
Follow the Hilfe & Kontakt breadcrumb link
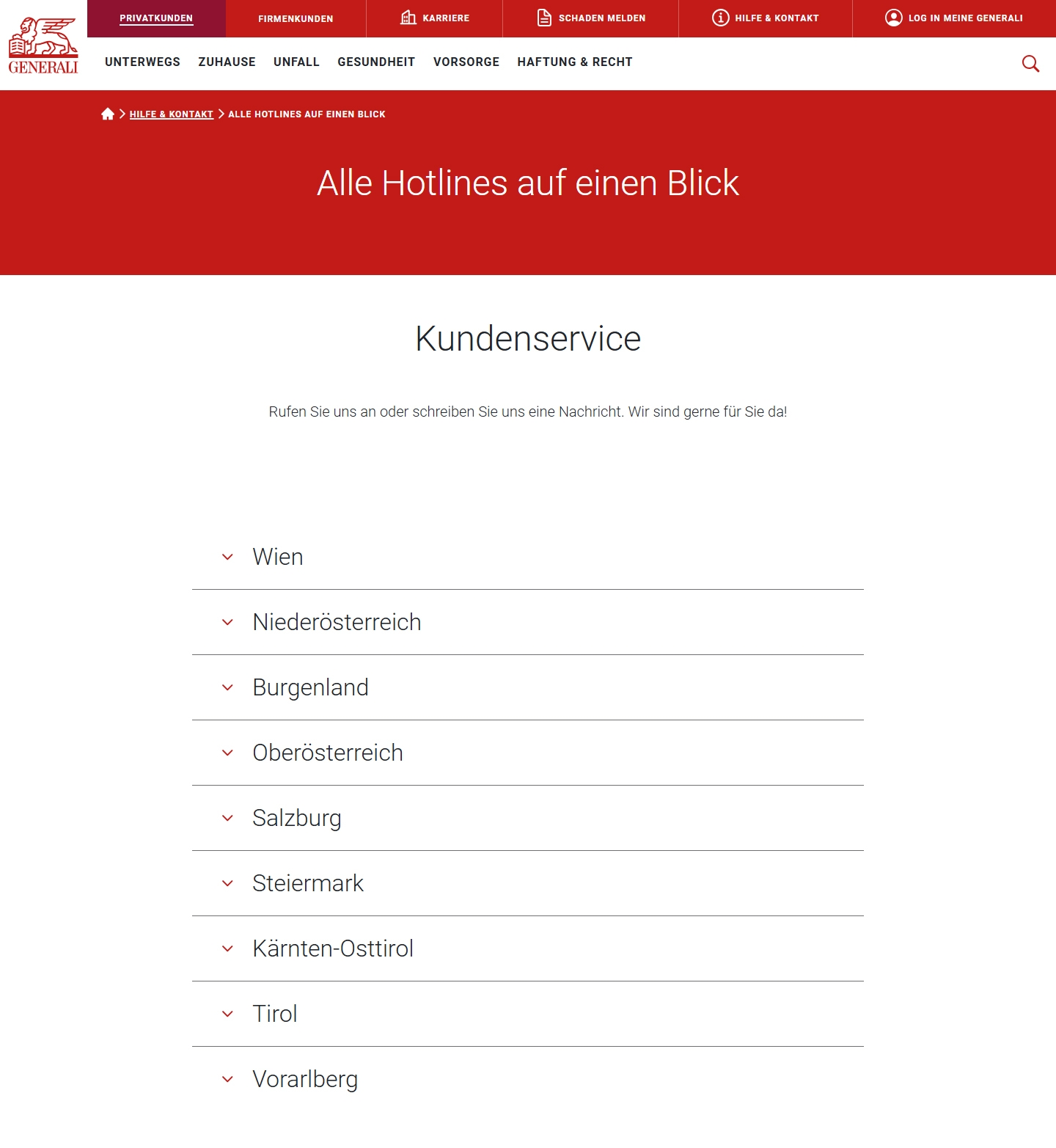pos(172,114)
